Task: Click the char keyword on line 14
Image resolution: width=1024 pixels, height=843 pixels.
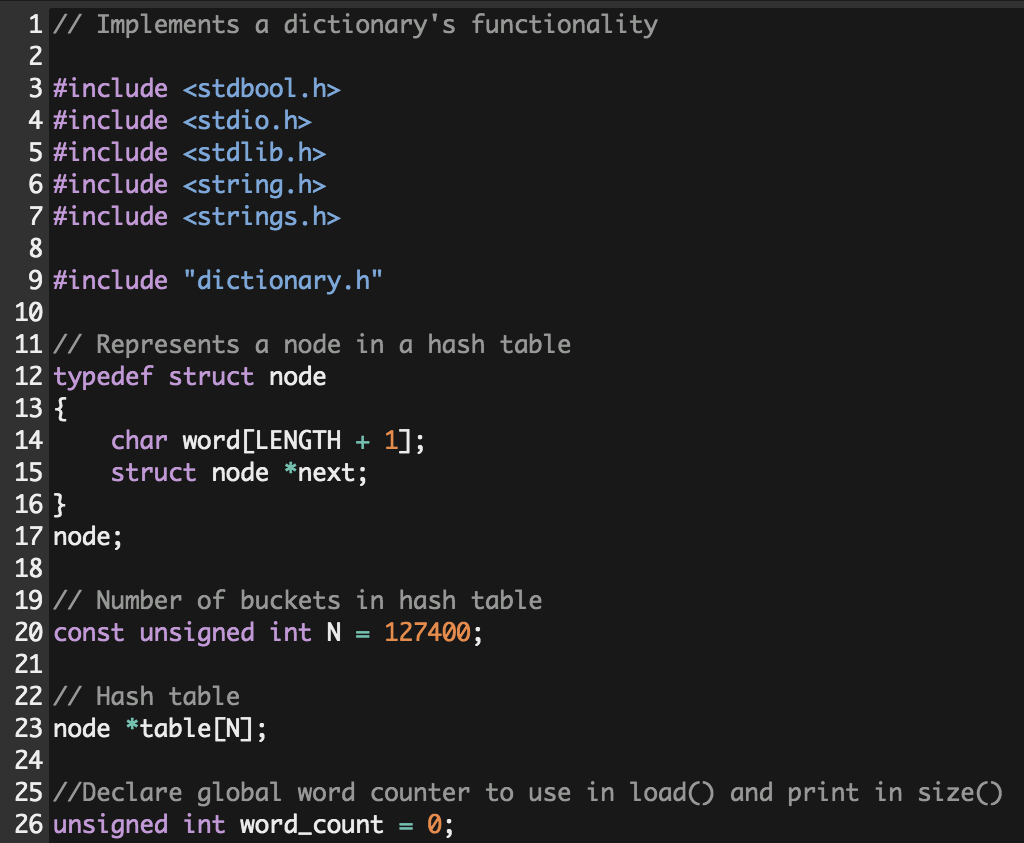Action: 139,441
